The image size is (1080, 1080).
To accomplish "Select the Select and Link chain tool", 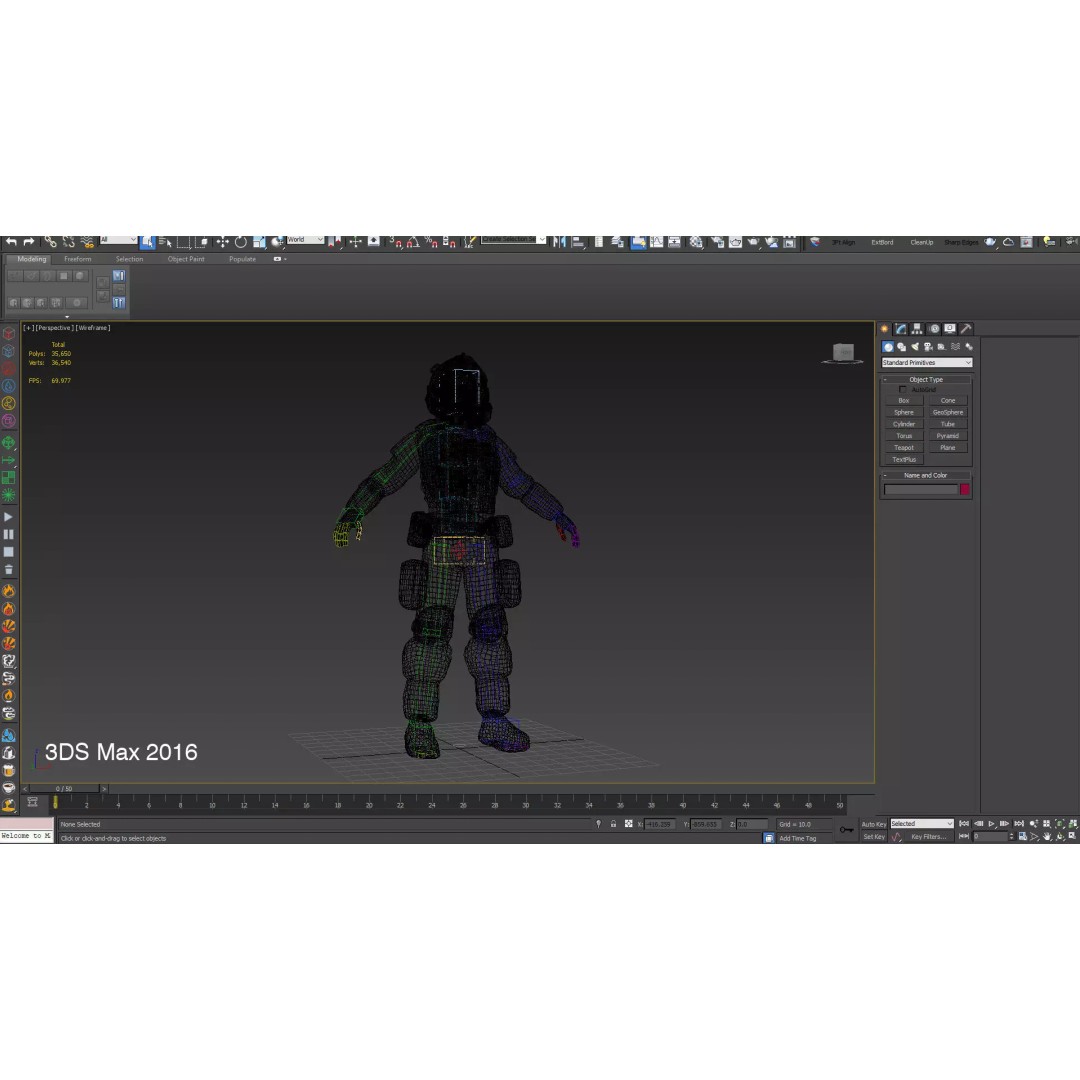I will tap(51, 242).
